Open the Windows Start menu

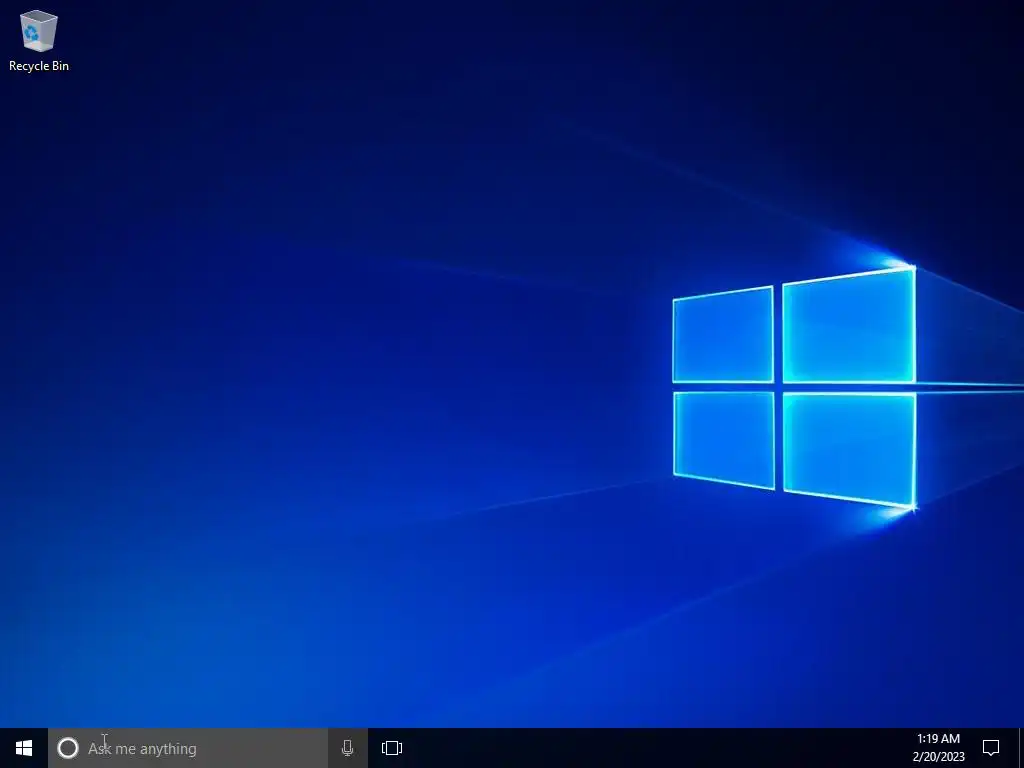pos(24,748)
